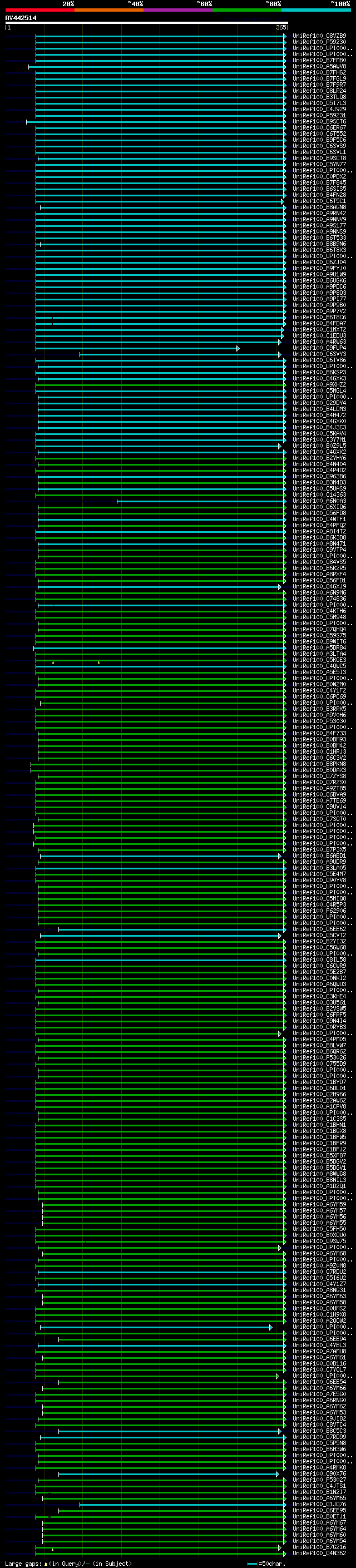Click hit label UniRef100_C5YN77
The height and width of the screenshot is (1568, 356).
(x=319, y=164)
